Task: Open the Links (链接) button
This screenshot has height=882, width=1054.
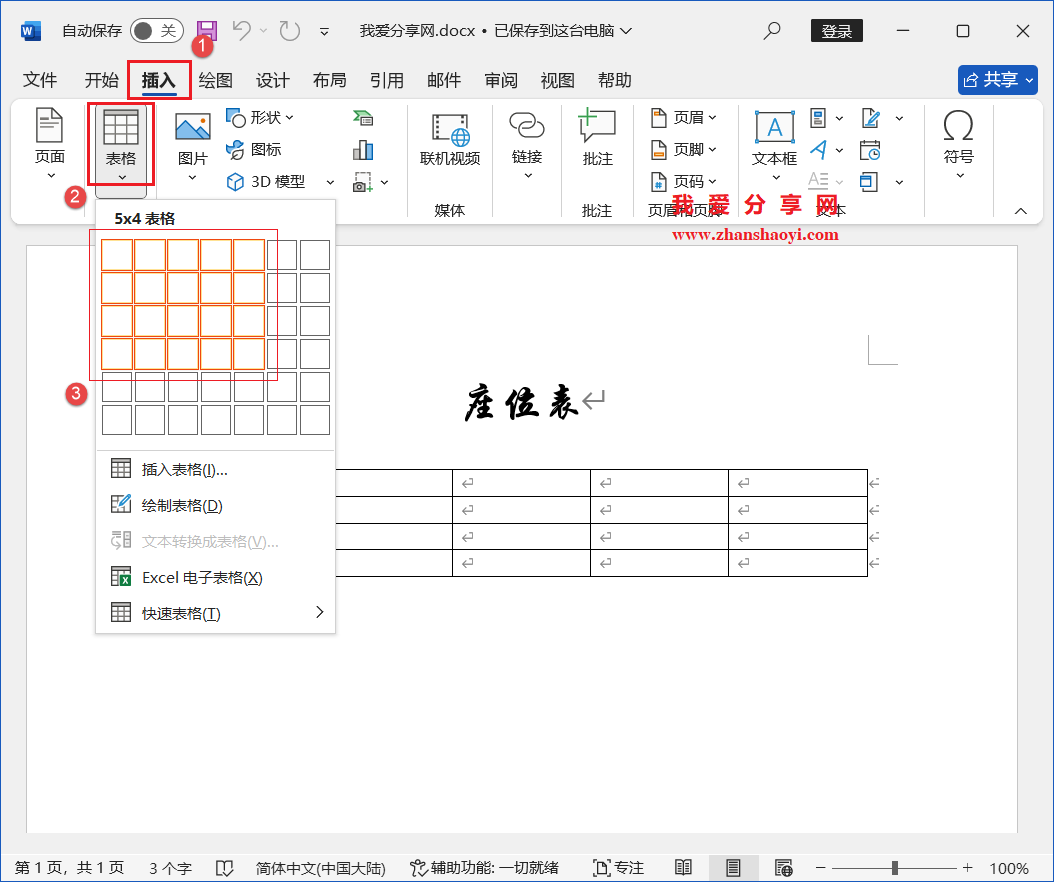Action: tap(527, 144)
